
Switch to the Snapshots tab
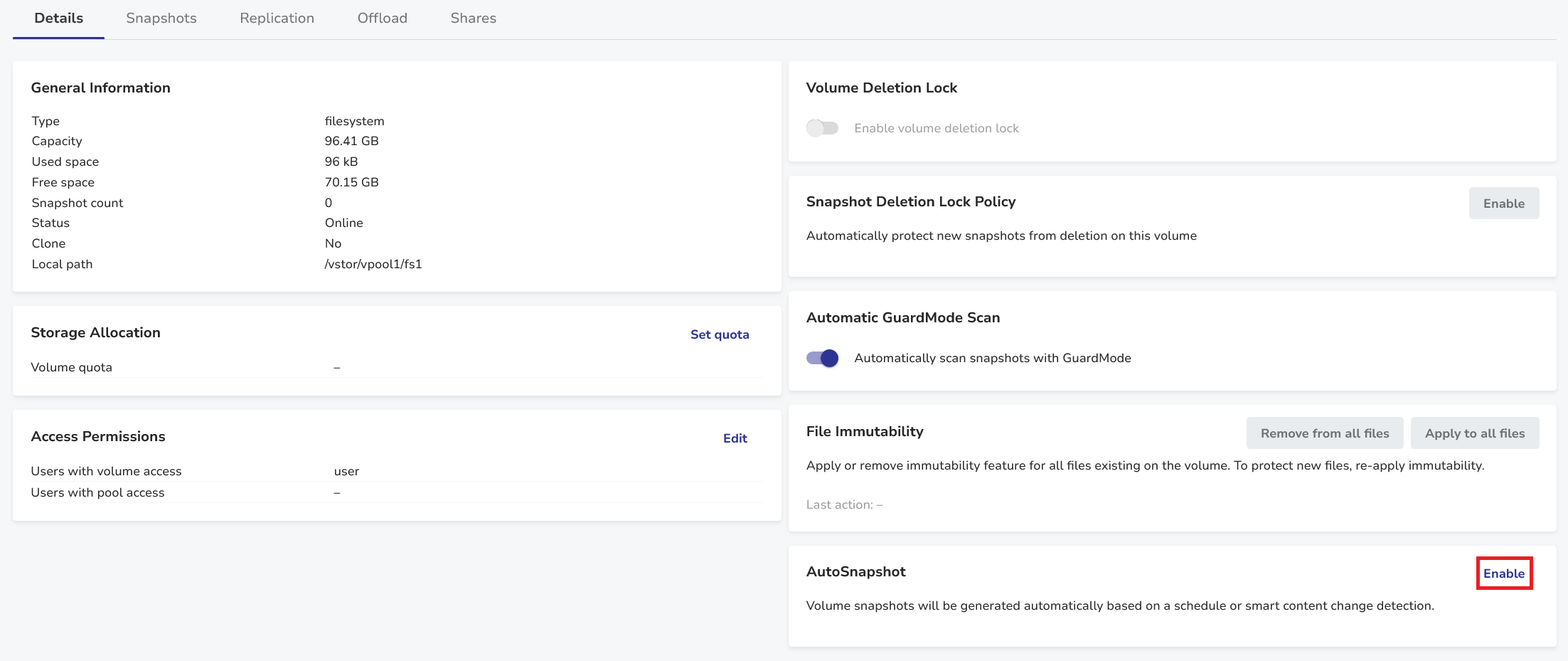coord(161,18)
